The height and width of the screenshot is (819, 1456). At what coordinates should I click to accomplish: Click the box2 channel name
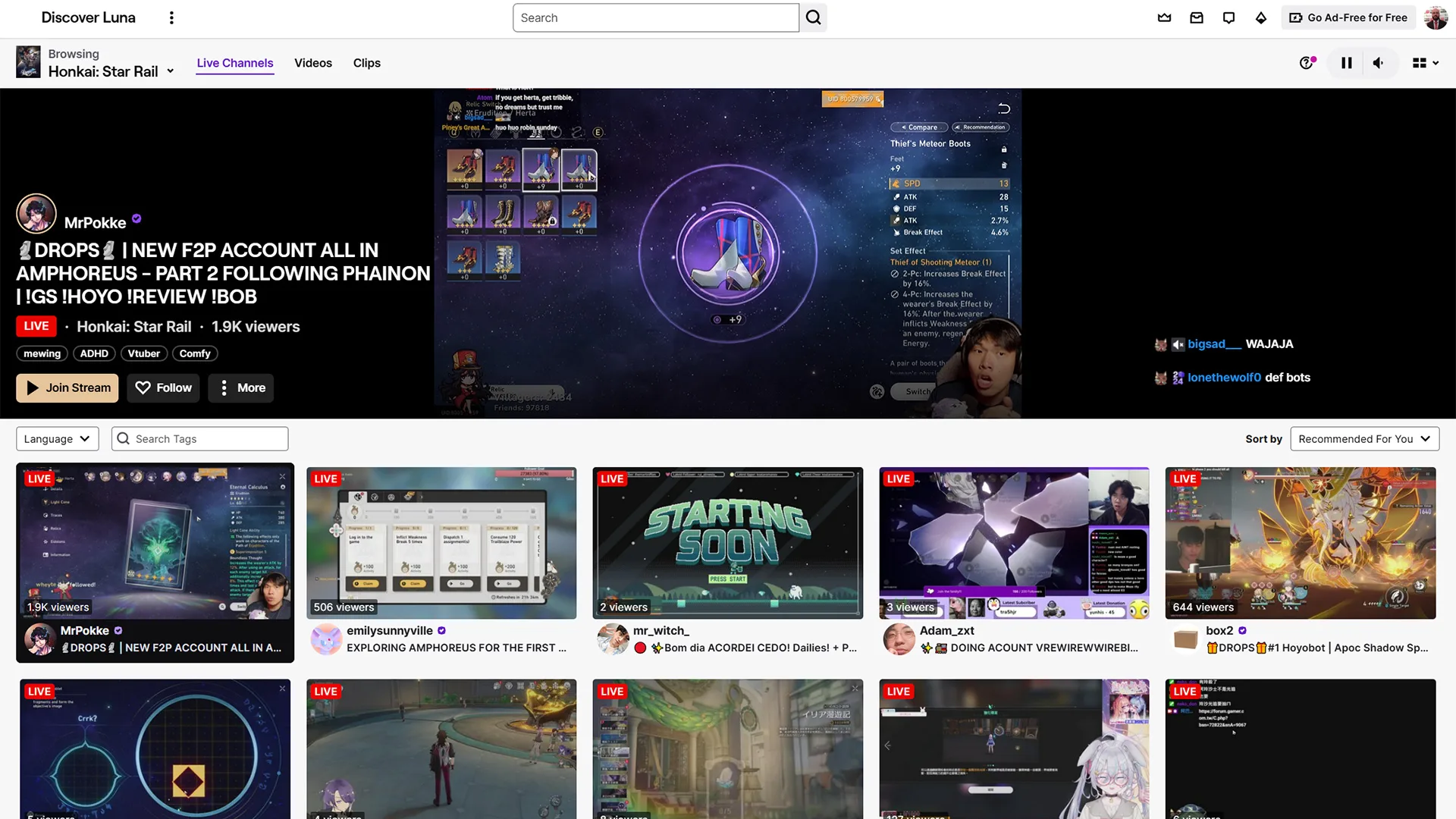pos(1219,631)
